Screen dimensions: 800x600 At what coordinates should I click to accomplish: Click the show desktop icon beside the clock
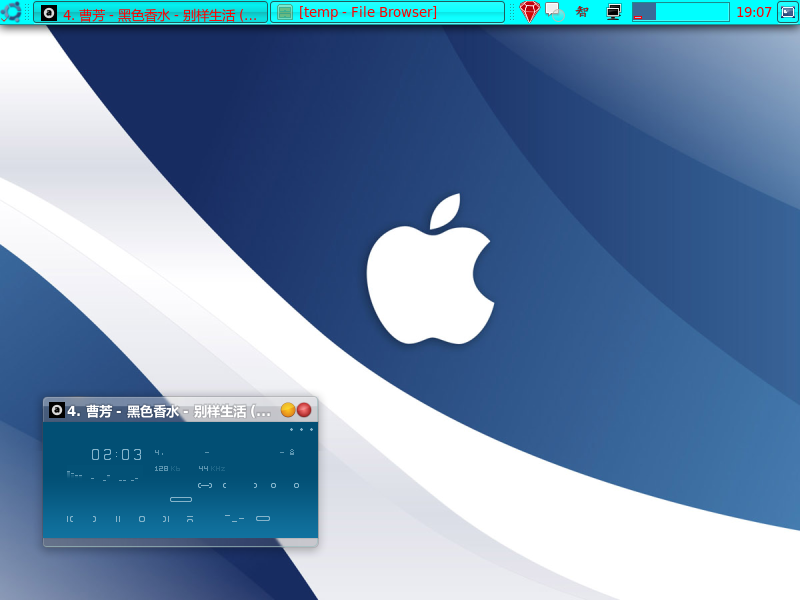(787, 12)
